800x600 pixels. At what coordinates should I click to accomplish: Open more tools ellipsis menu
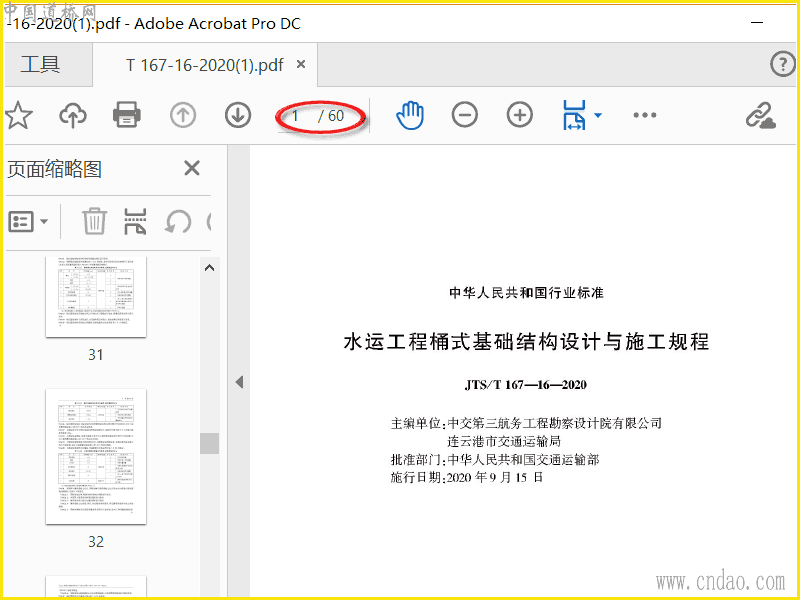tap(645, 115)
